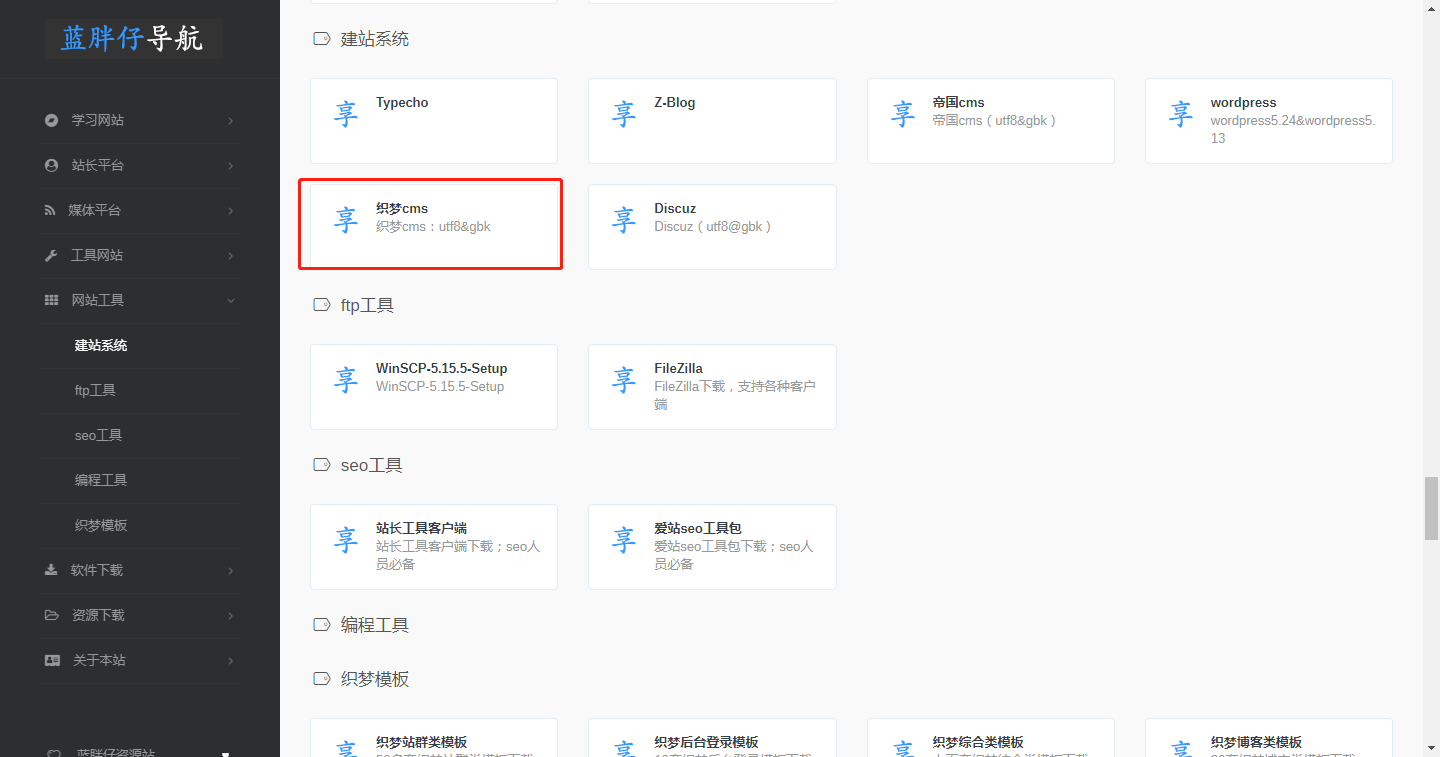Click the 享 icon on the 织梦cms card

click(346, 220)
